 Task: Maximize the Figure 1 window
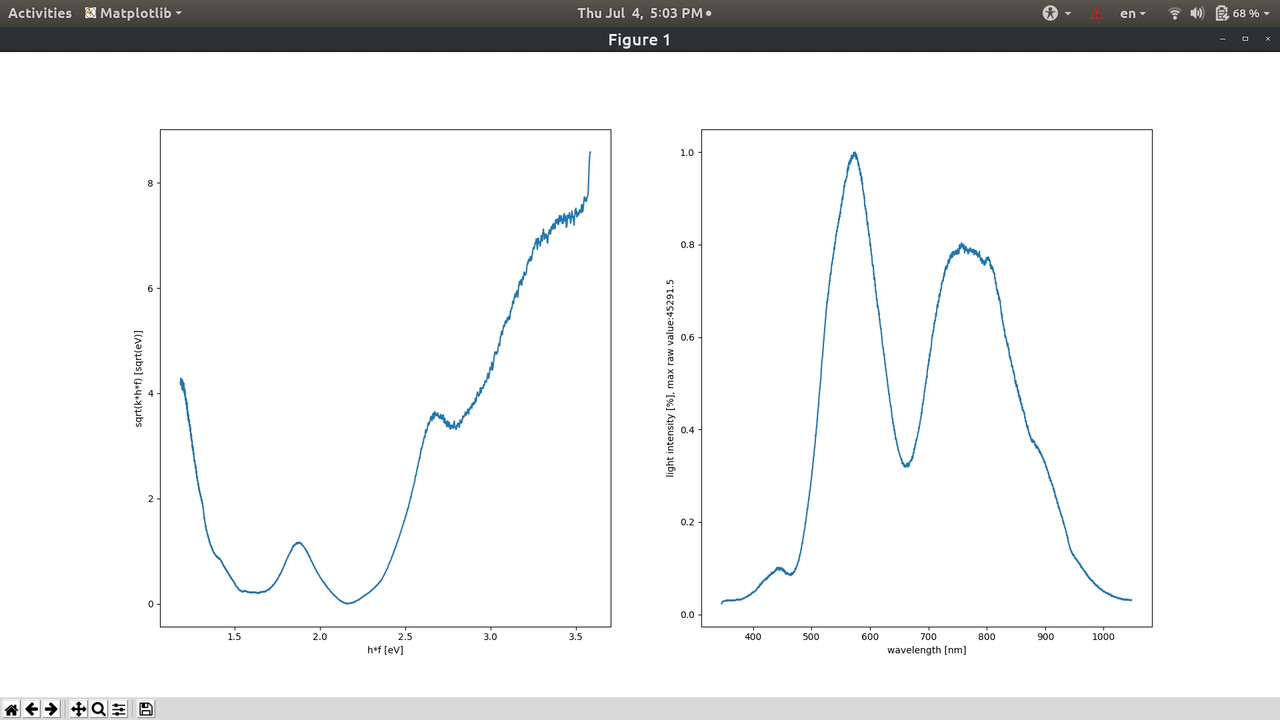pyautogui.click(x=1245, y=39)
